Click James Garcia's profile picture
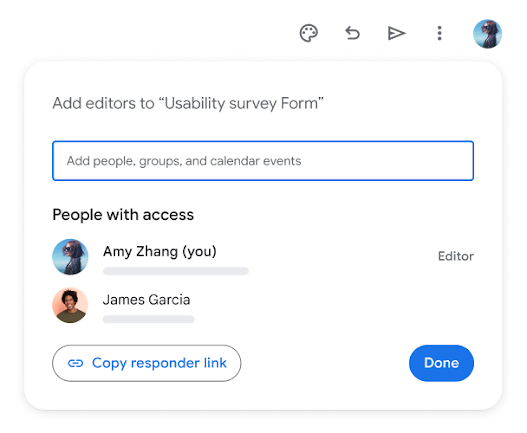The width and height of the screenshot is (527, 433). point(70,305)
